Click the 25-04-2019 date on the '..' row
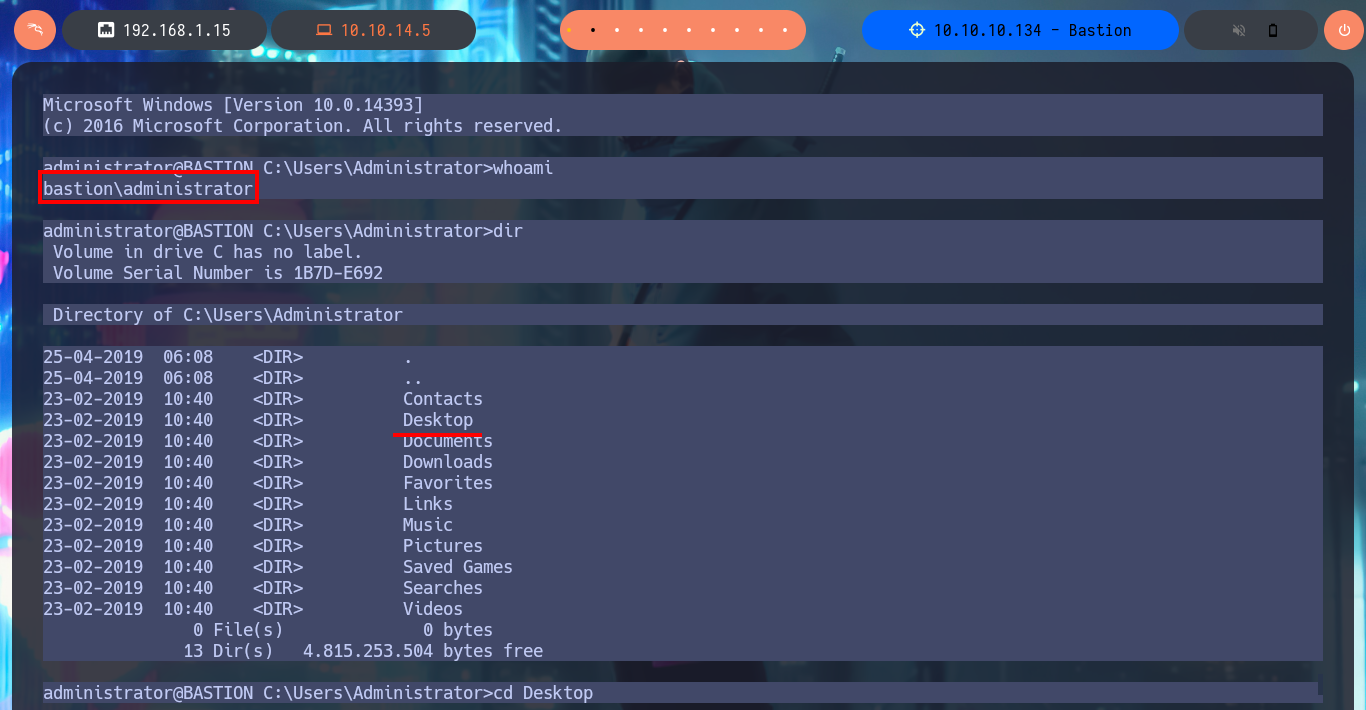Image resolution: width=1366 pixels, height=710 pixels. point(93,378)
